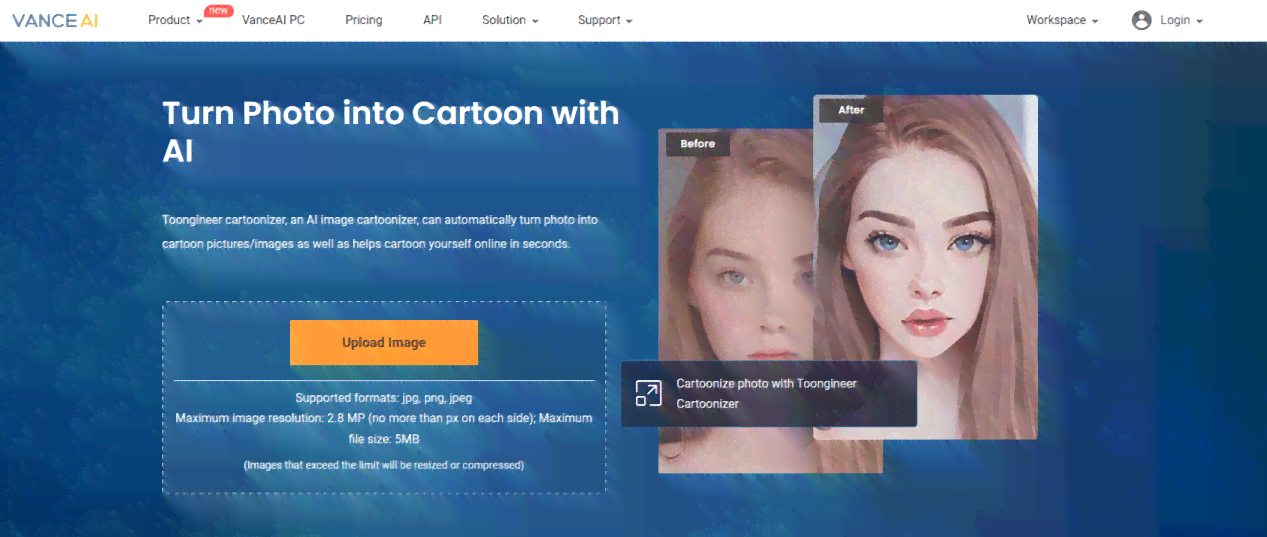Click the 'Cartoonize photo with Toongineer Cartoonizer' text
The image size is (1267, 537).
[767, 393]
